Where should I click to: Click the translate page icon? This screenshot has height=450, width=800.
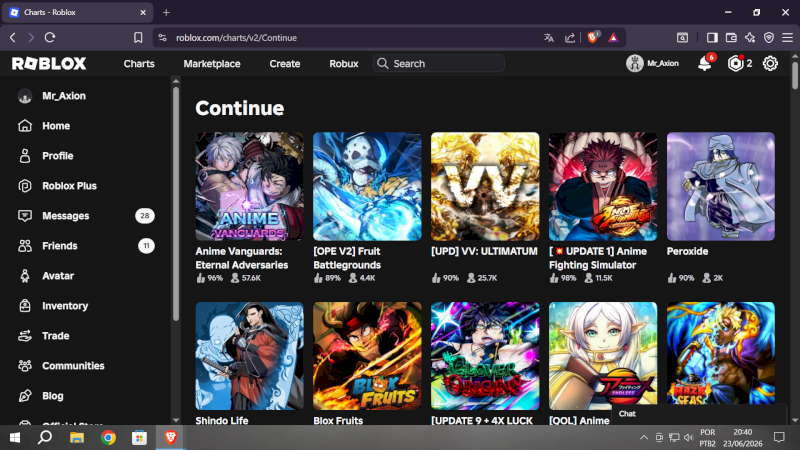point(548,38)
